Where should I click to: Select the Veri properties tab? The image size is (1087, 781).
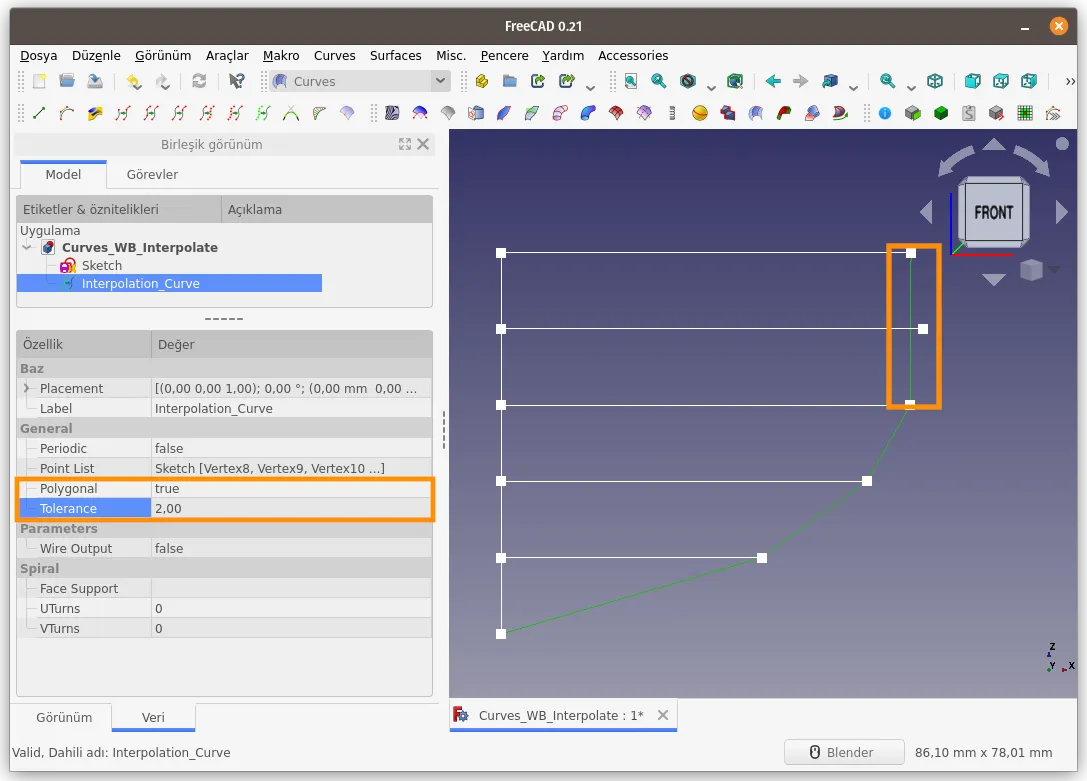[x=153, y=717]
